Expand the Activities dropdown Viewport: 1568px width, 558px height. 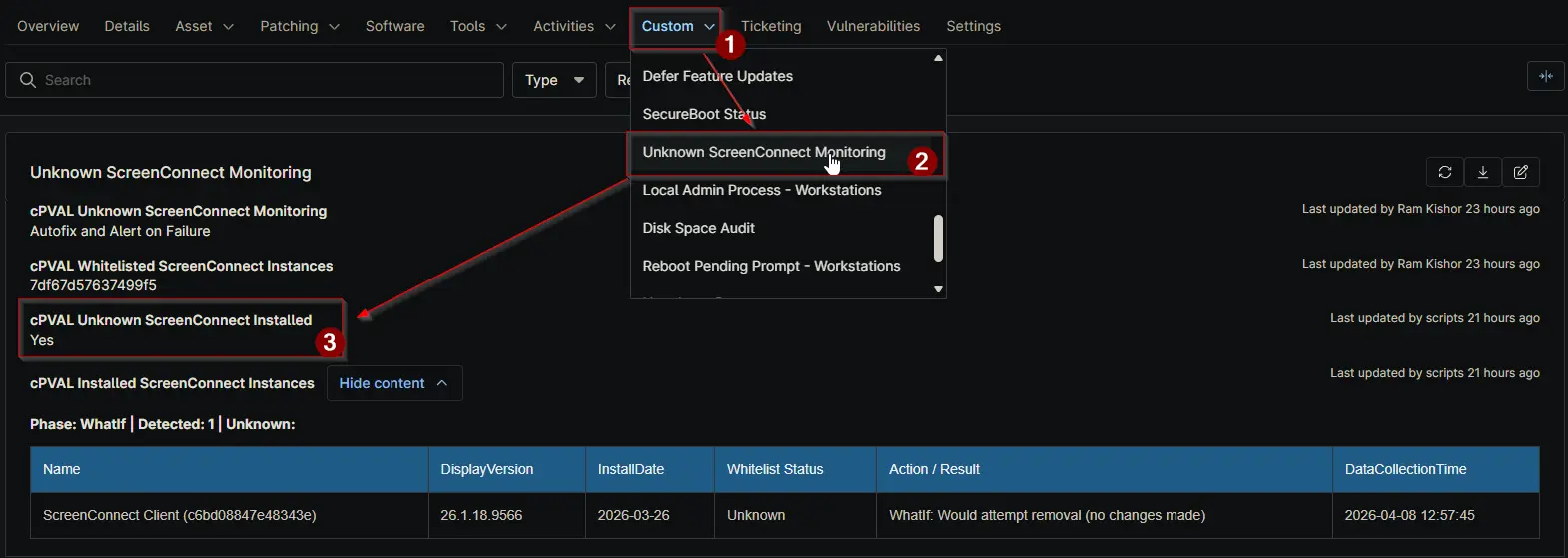point(574,26)
